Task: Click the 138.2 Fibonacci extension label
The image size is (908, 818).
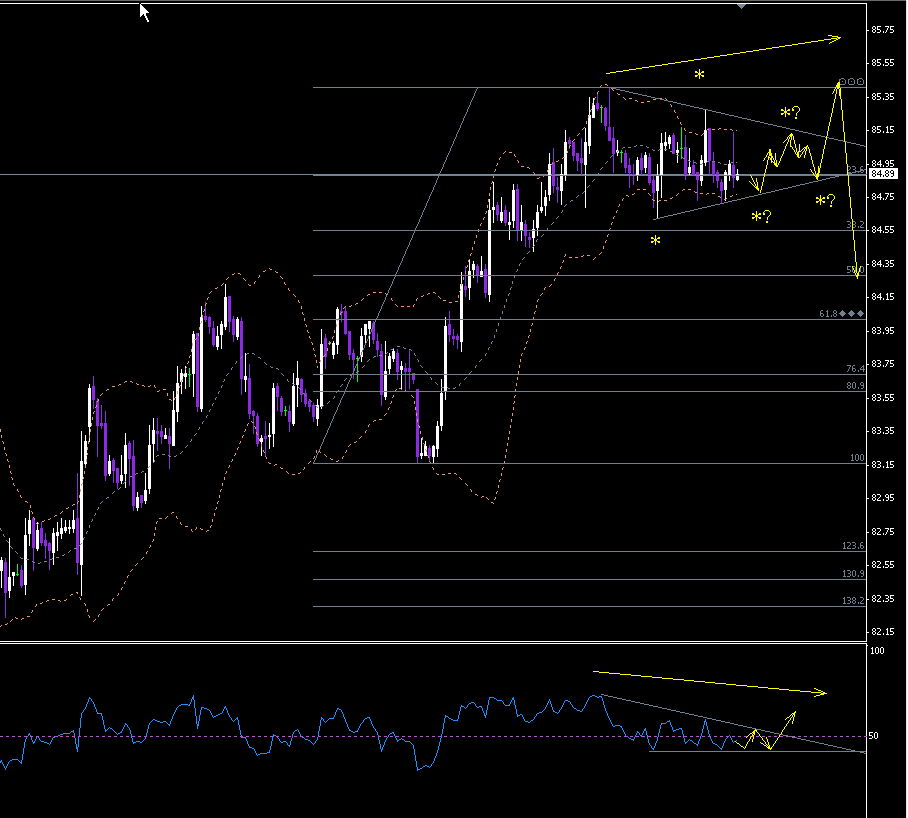Action: pyautogui.click(x=852, y=601)
